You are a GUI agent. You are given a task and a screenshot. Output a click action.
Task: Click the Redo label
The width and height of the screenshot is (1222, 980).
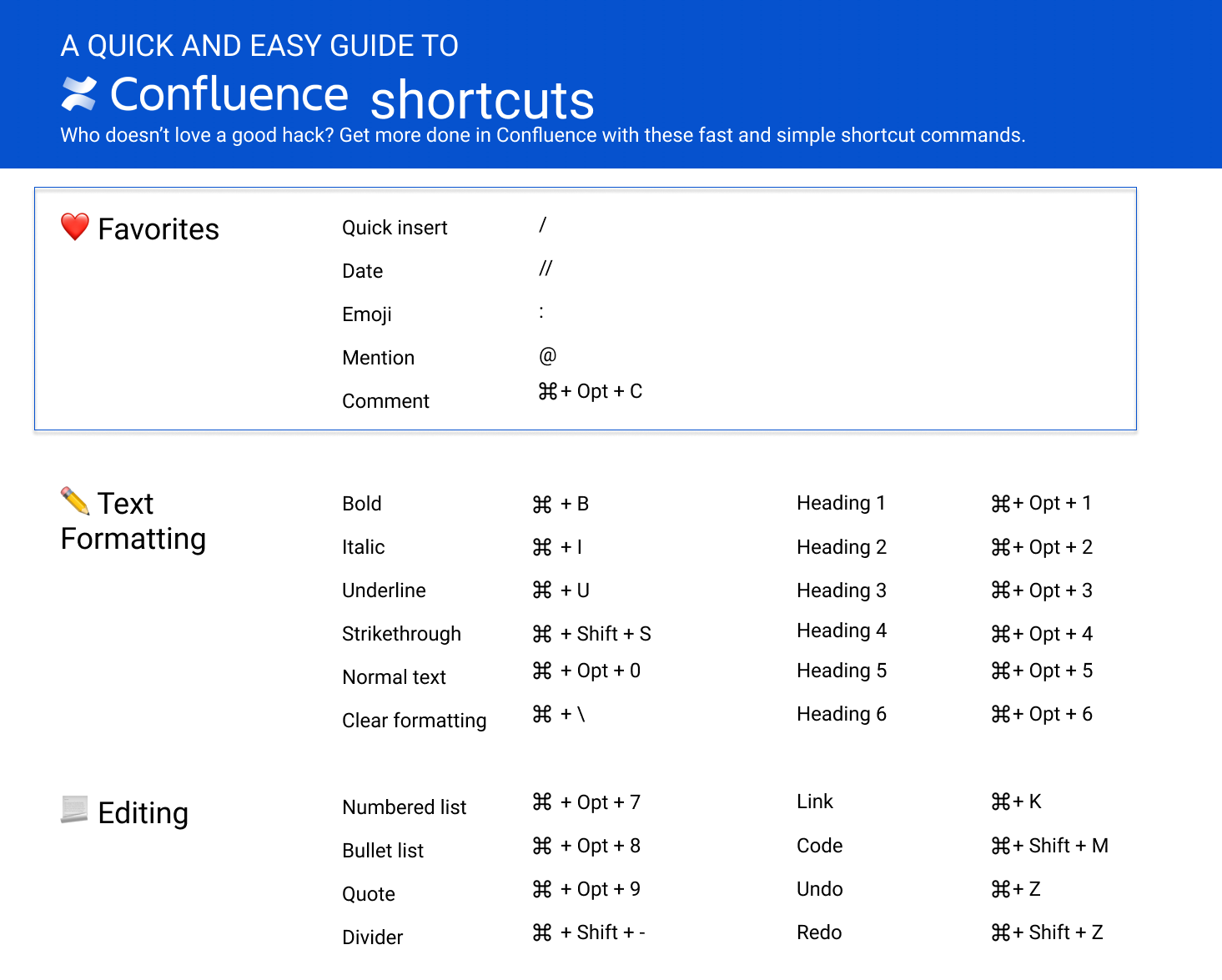pyautogui.click(x=819, y=932)
